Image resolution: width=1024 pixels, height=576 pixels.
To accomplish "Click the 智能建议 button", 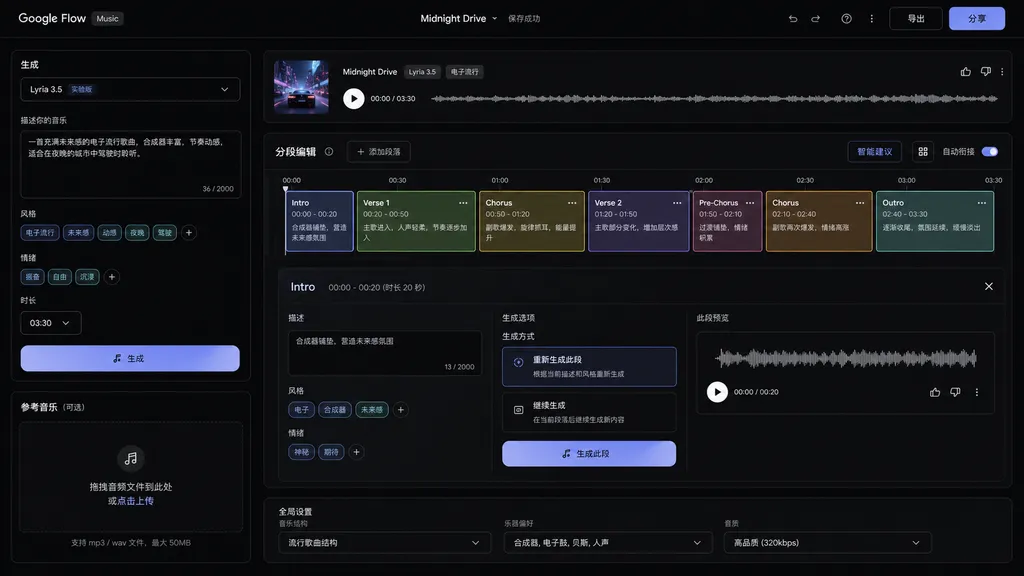I will [x=874, y=152].
